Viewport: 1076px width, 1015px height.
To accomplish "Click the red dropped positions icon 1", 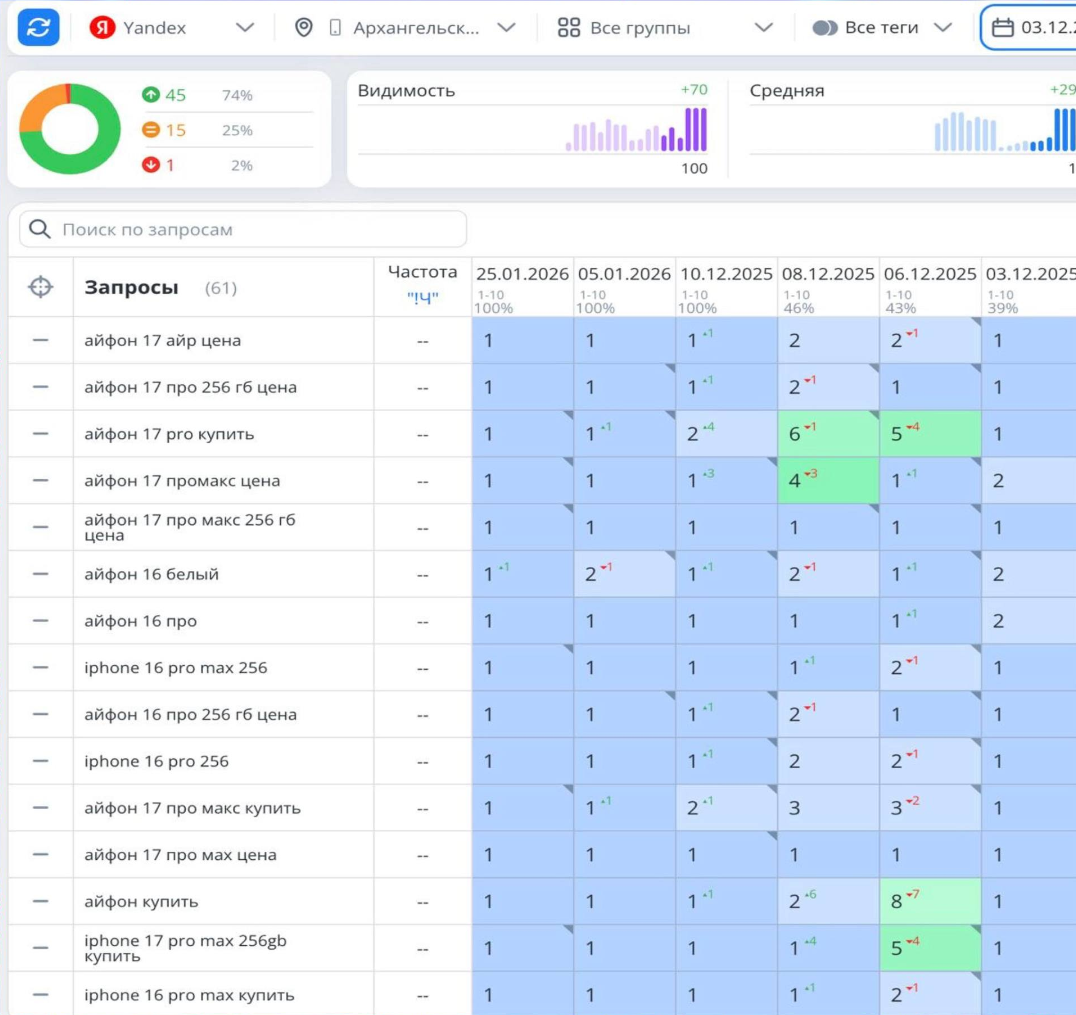I will coord(151,165).
